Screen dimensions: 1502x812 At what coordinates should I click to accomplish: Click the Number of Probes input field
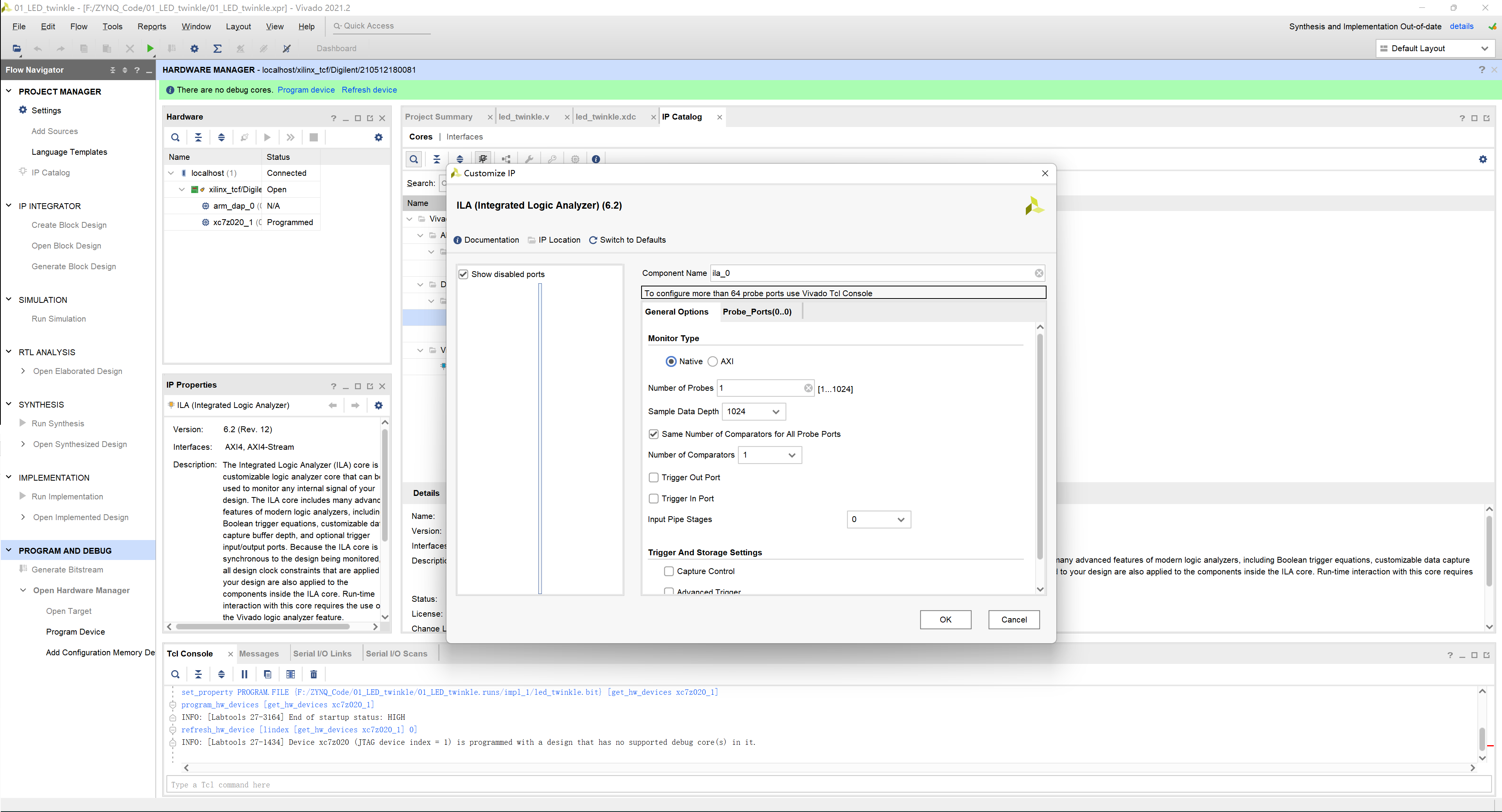761,388
